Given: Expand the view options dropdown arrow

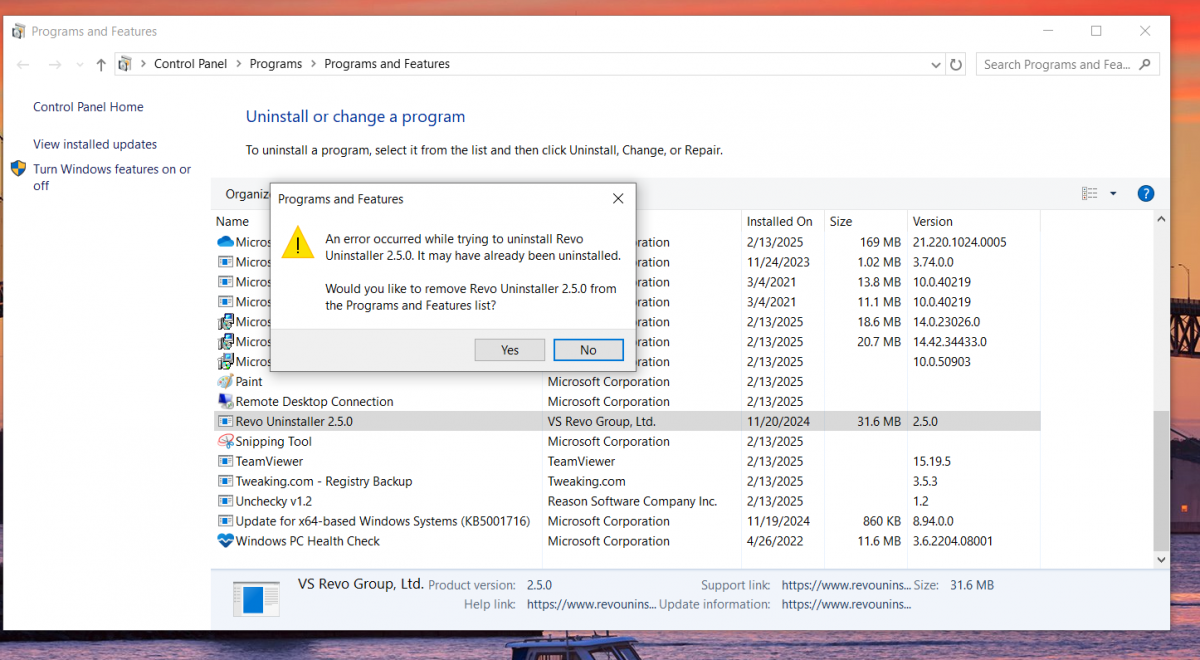Looking at the screenshot, I should 1113,193.
